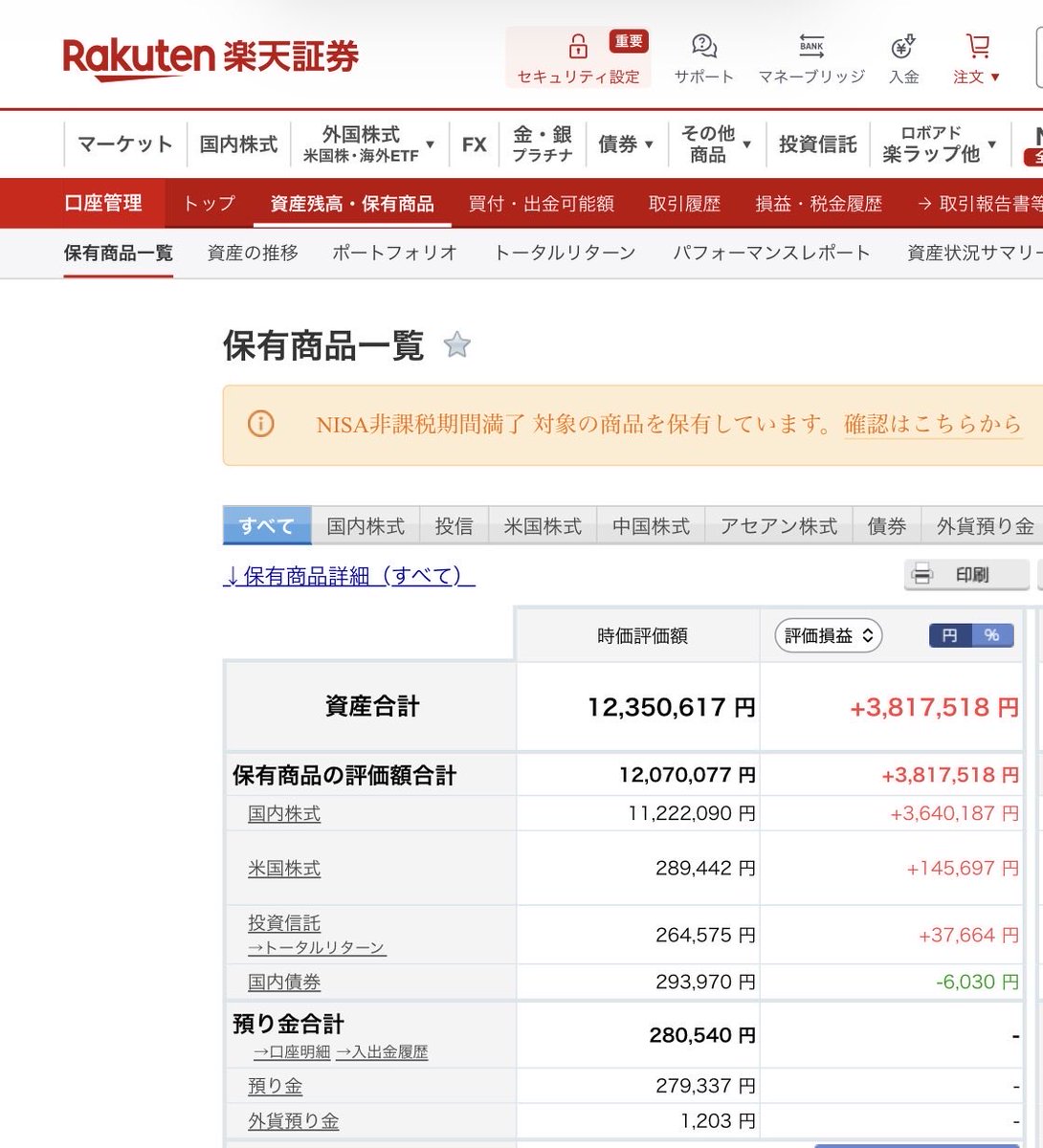Open 米国株式 link in asset table
1043x1148 pixels.
point(284,869)
